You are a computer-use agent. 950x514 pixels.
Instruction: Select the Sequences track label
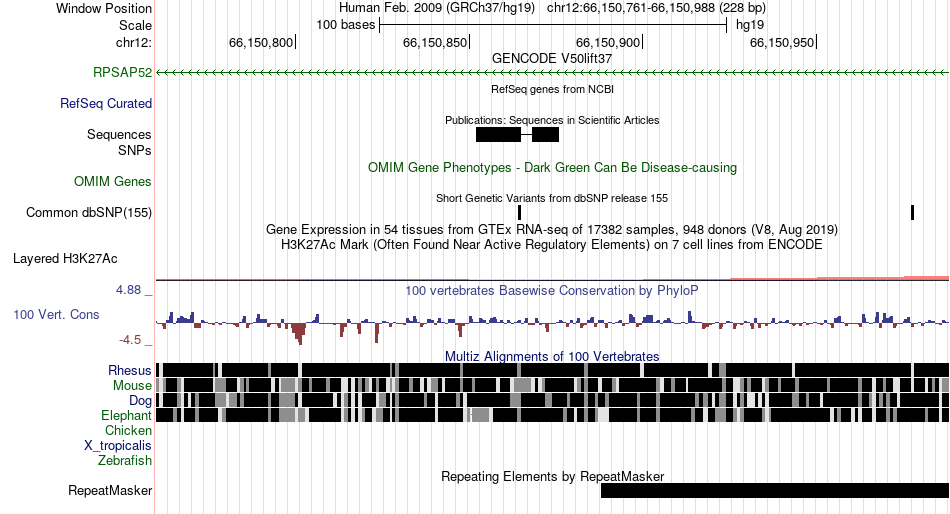pyautogui.click(x=119, y=135)
